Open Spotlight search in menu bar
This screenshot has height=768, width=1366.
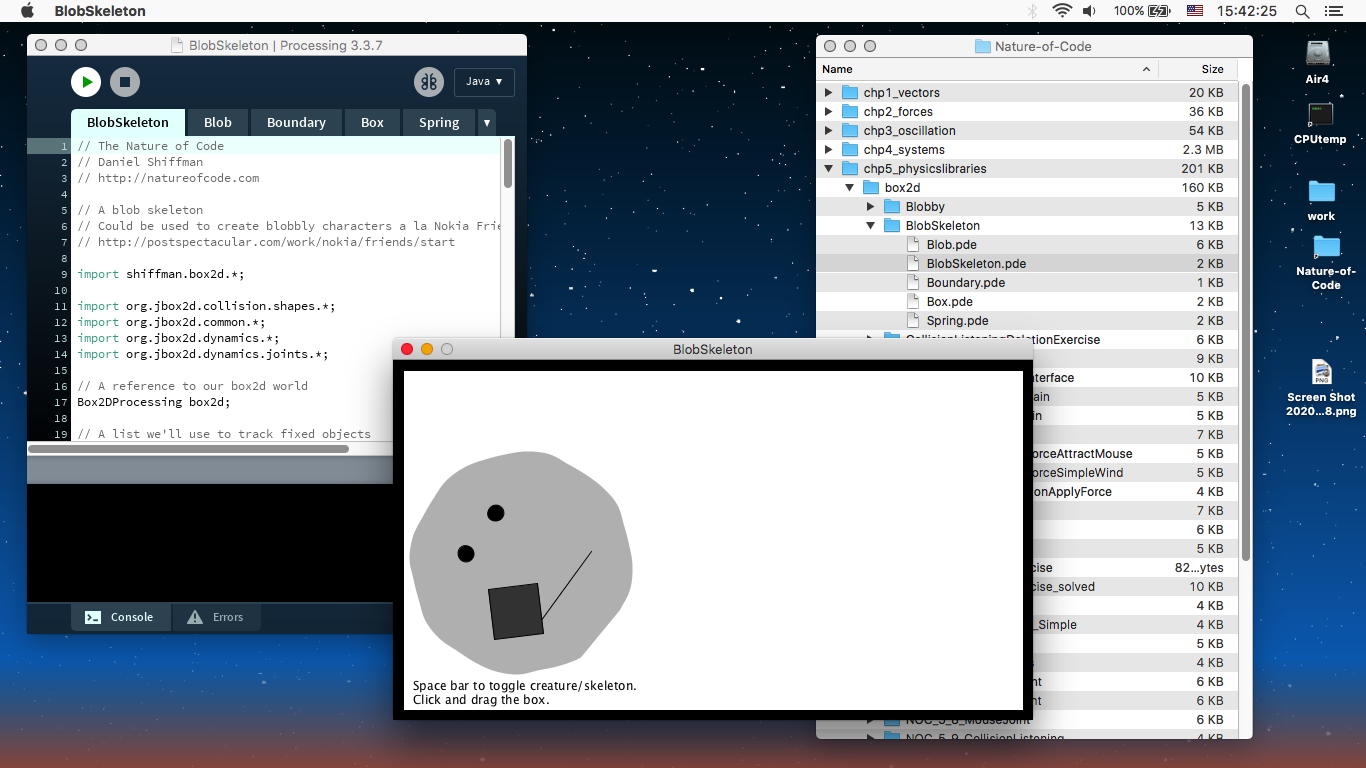pos(1302,11)
